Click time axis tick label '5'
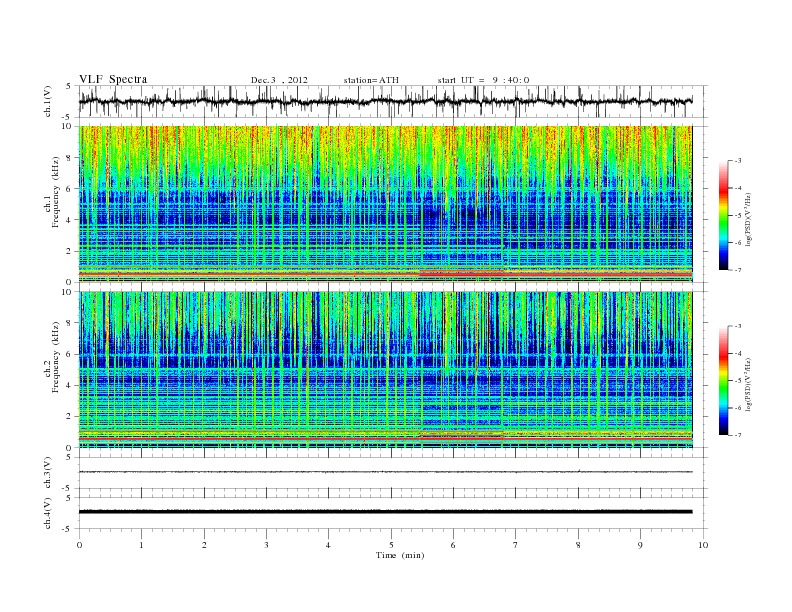 click(391, 545)
